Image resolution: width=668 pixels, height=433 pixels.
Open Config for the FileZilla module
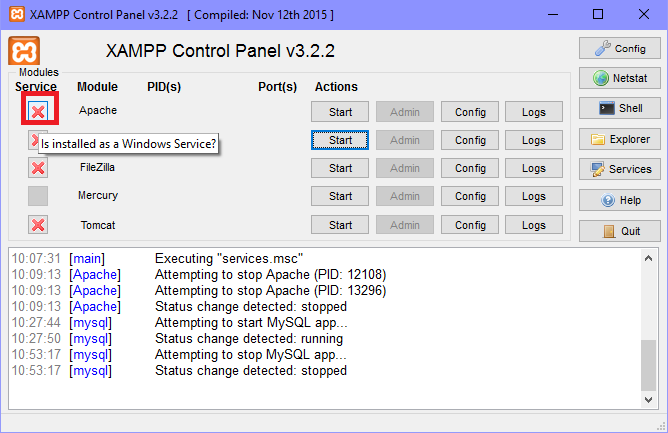click(x=469, y=168)
